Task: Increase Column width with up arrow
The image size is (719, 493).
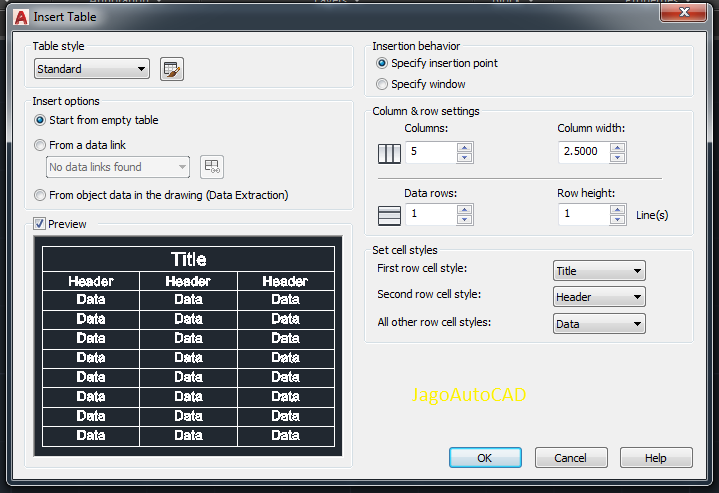Action: (x=618, y=148)
